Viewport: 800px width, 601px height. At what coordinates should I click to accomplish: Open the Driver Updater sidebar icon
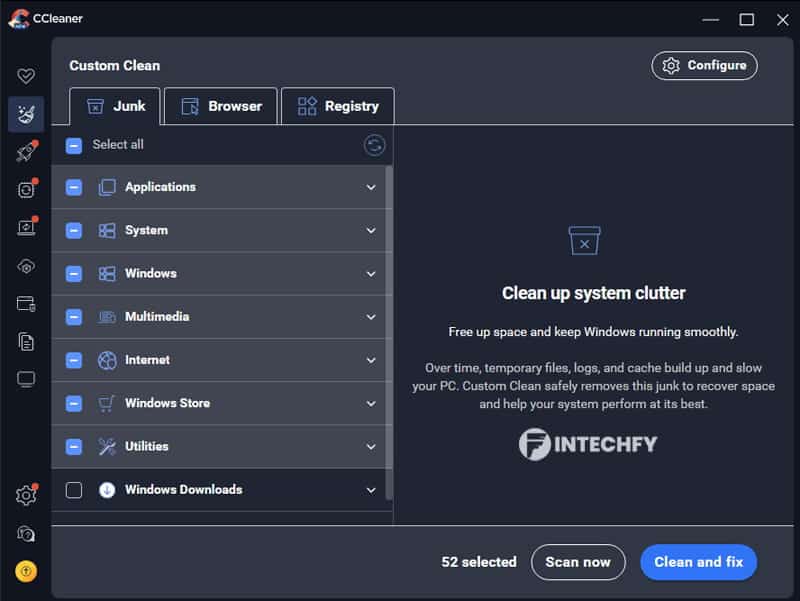(x=27, y=189)
